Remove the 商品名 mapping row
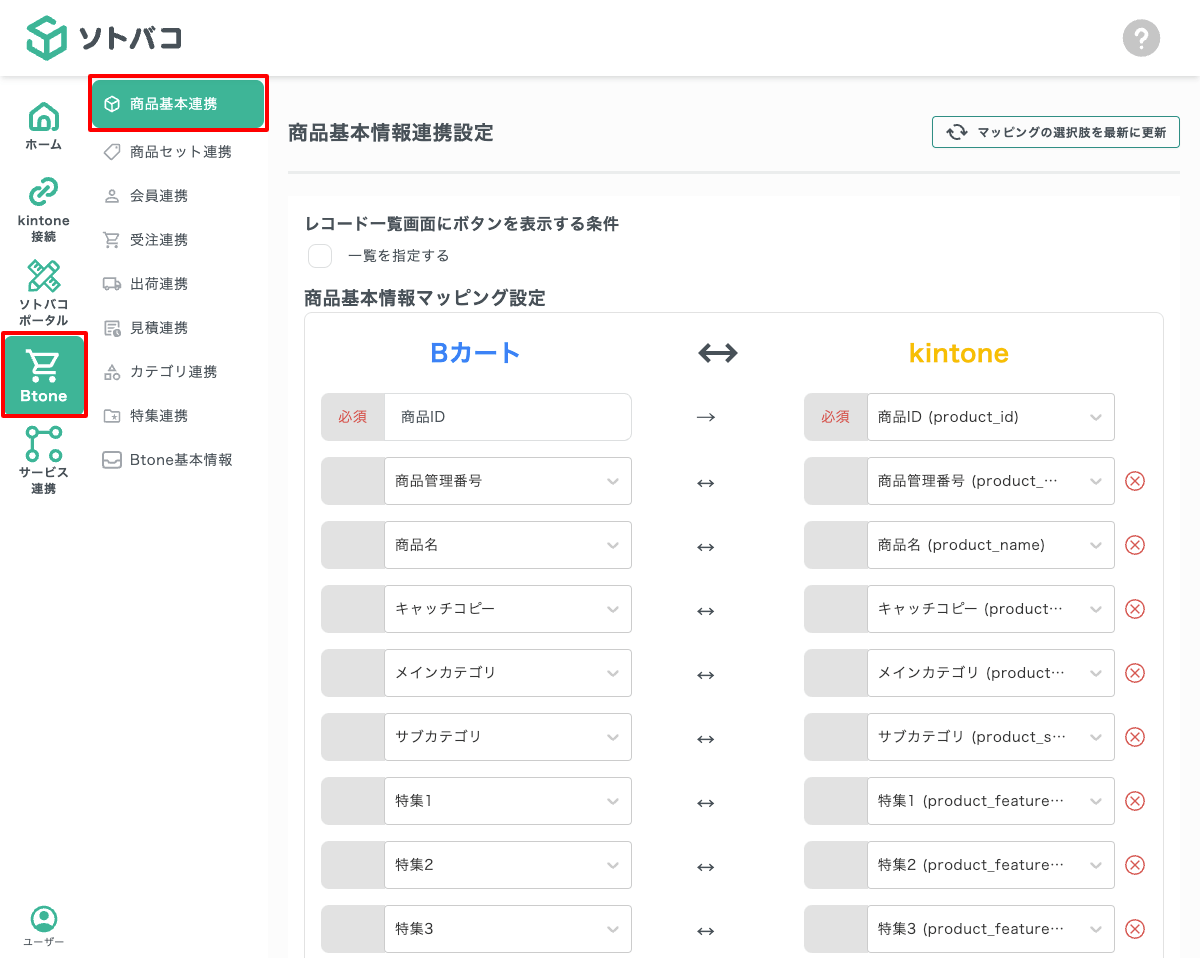This screenshot has height=958, width=1200. [x=1135, y=545]
